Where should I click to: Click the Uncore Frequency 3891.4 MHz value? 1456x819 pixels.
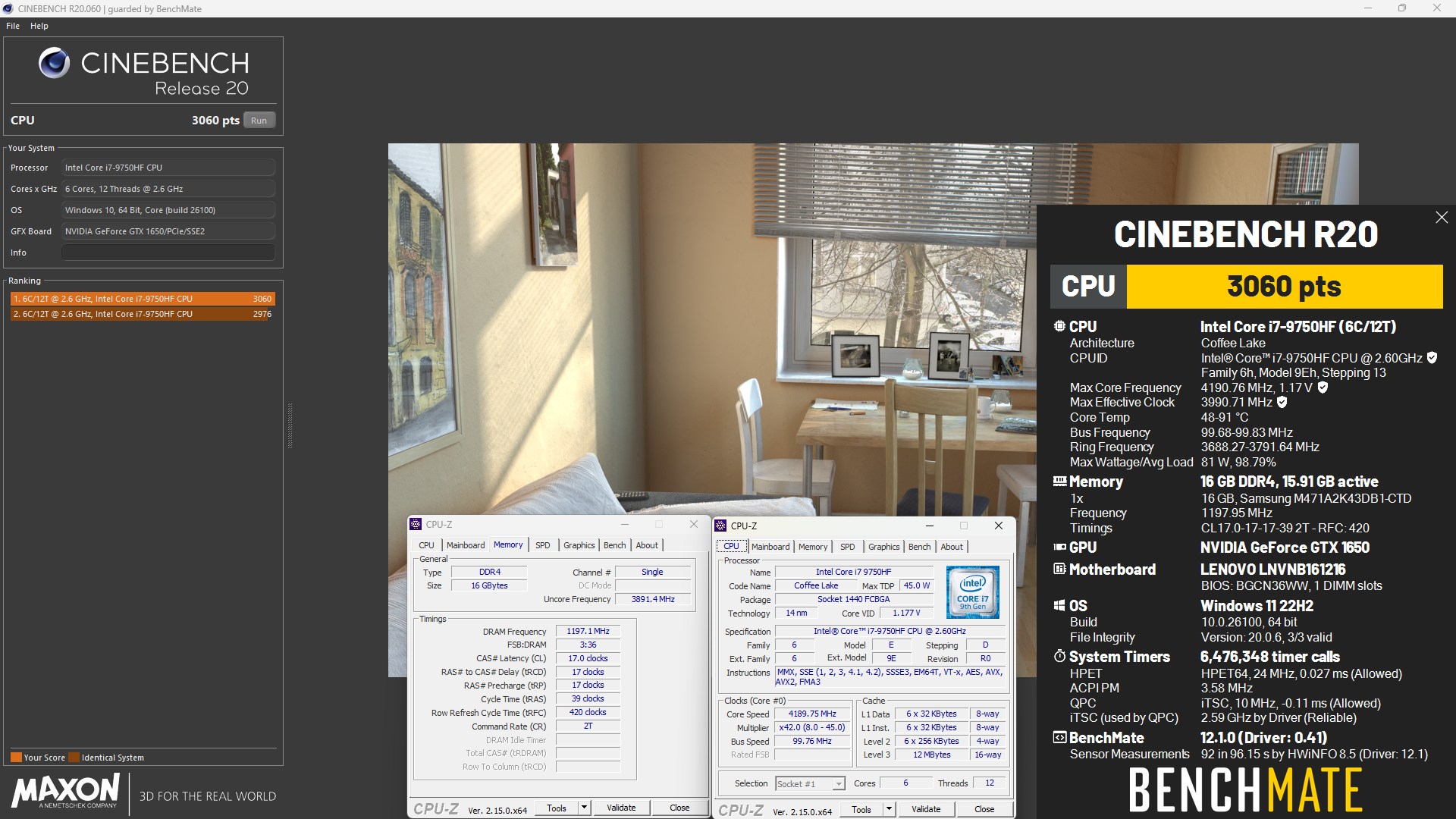[653, 599]
